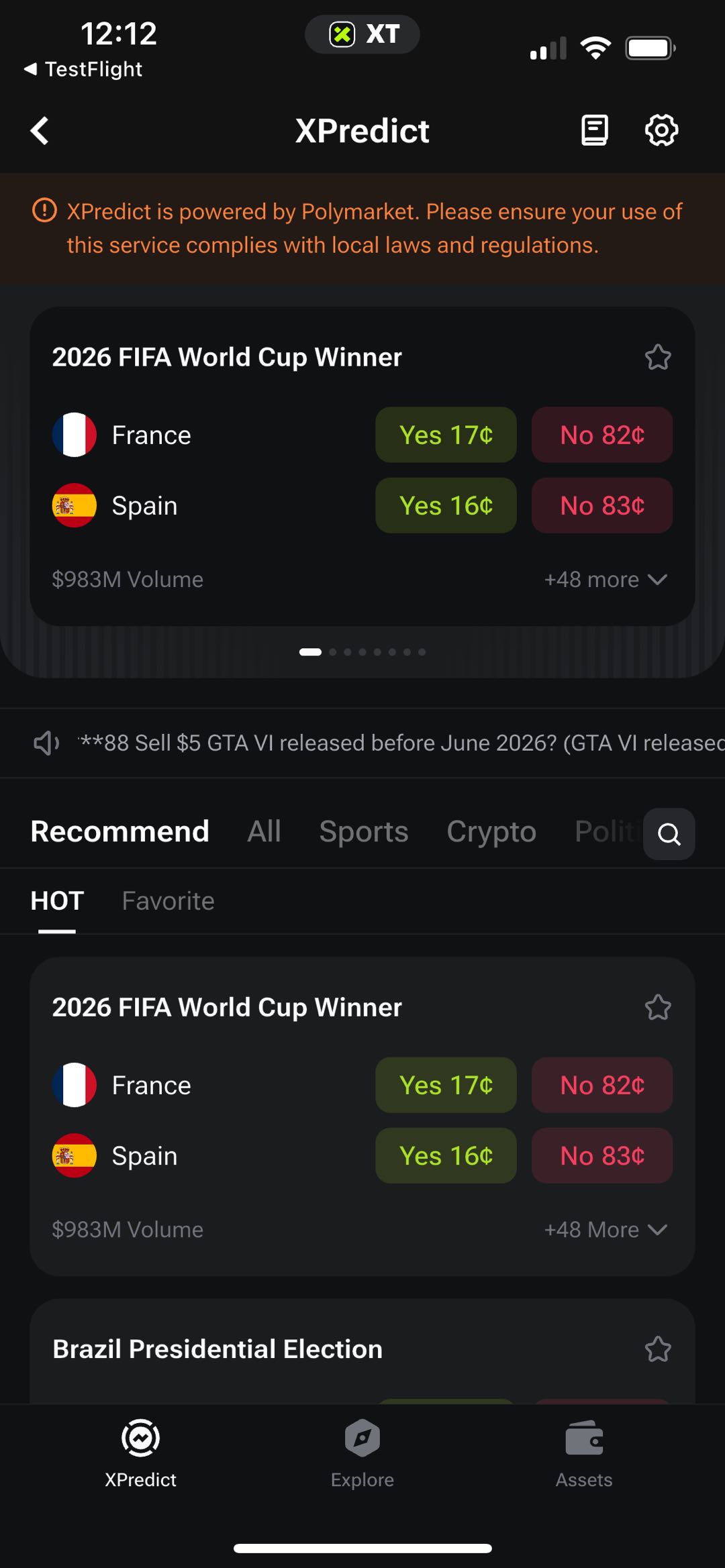This screenshot has width=725, height=1568.
Task: Expand +48 More in HOT list card
Action: (x=606, y=1229)
